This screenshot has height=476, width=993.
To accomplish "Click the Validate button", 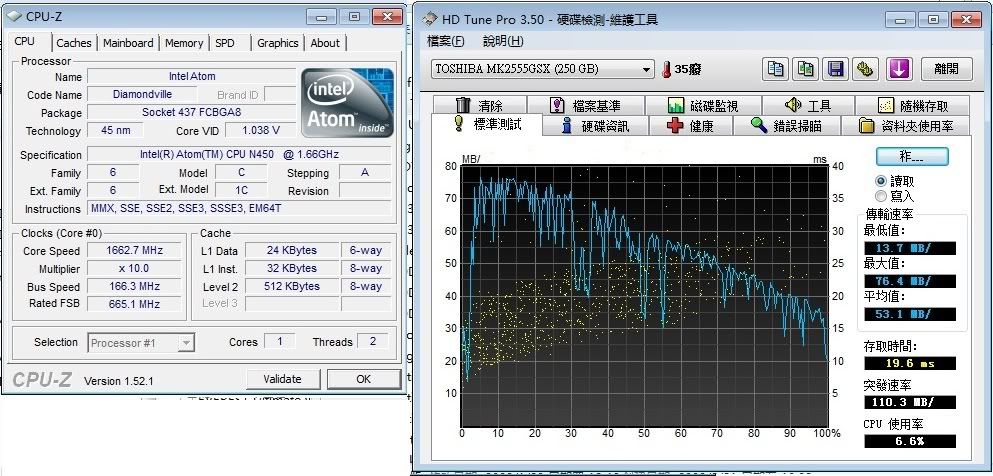I will (x=282, y=379).
